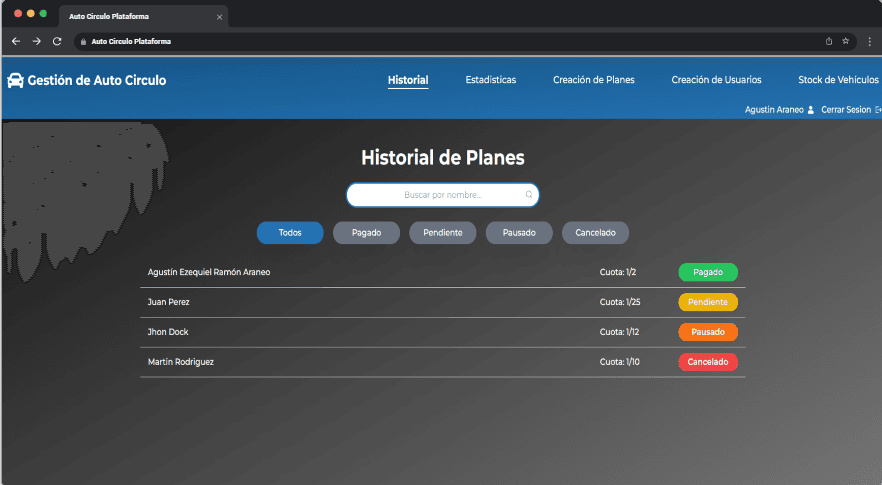
Task: Click 'Cuota: 1/25' text
Action: 620,302
